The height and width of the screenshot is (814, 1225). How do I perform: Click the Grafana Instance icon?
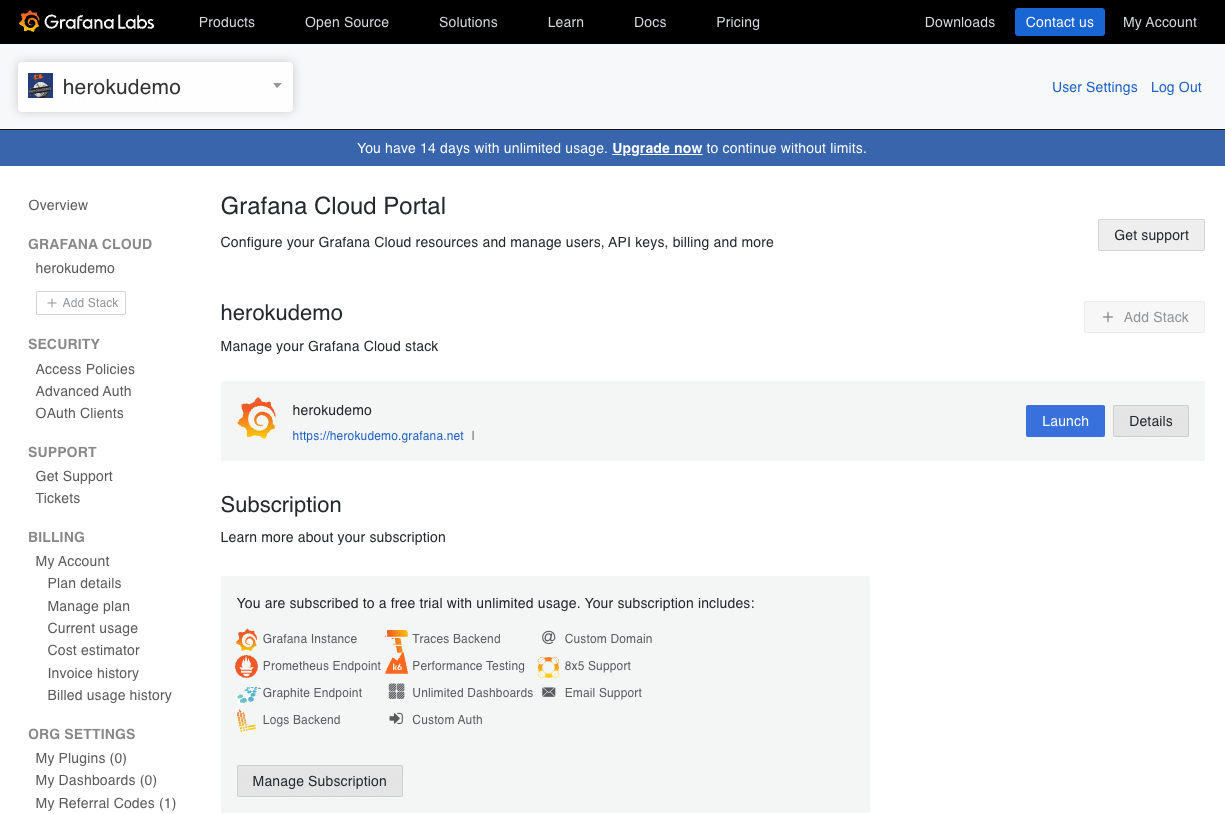click(x=247, y=639)
